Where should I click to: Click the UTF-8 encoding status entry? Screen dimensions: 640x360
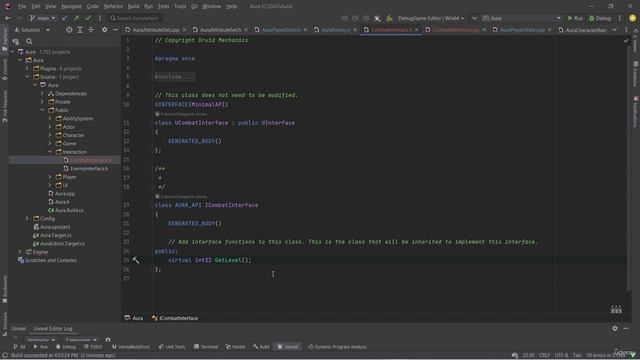561,355
